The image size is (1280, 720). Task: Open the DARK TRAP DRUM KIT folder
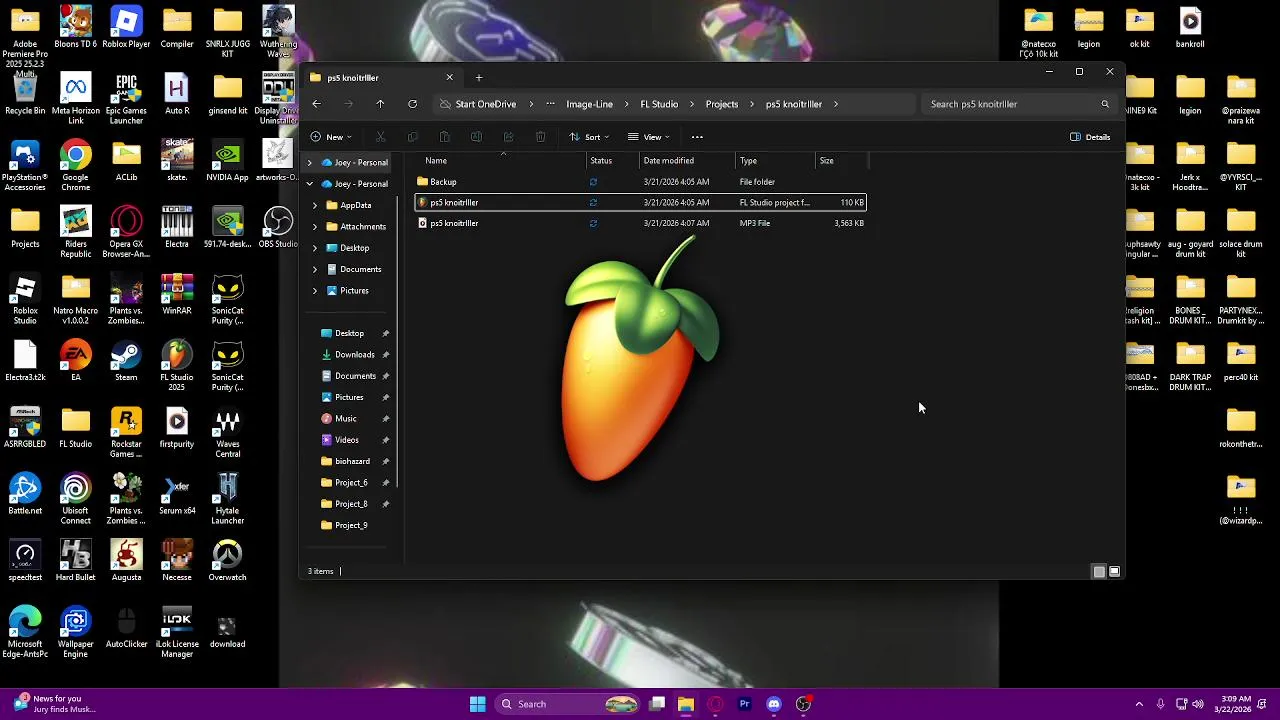1190,365
